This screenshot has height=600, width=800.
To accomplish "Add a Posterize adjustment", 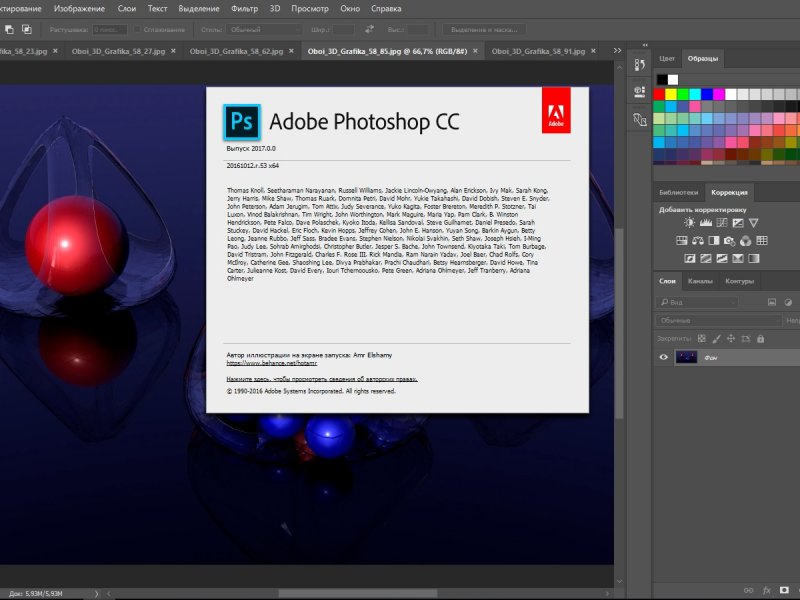I will (706, 259).
